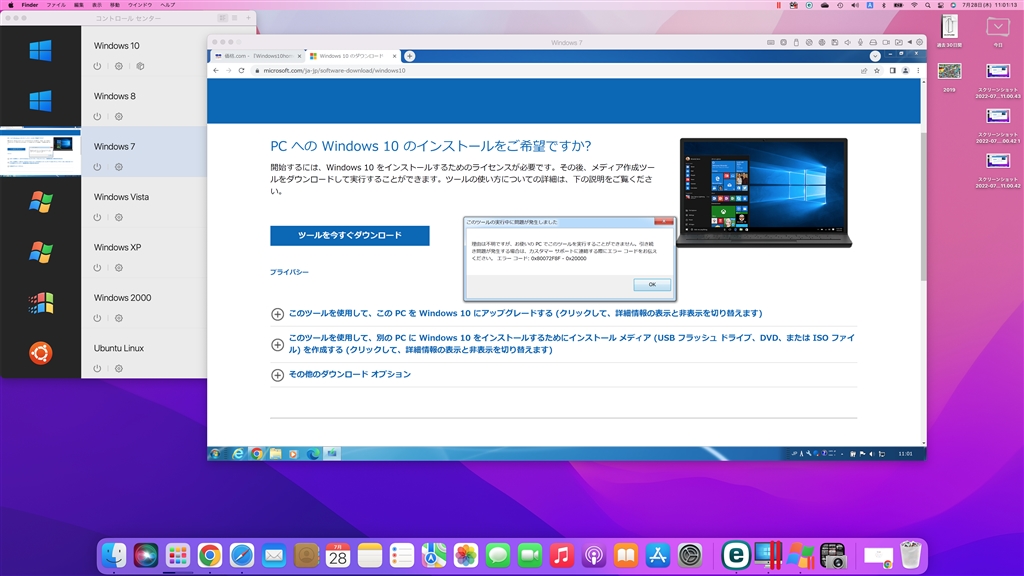1024x576 pixels.
Task: Open the settings gear for Windows 8
Action: (119, 116)
